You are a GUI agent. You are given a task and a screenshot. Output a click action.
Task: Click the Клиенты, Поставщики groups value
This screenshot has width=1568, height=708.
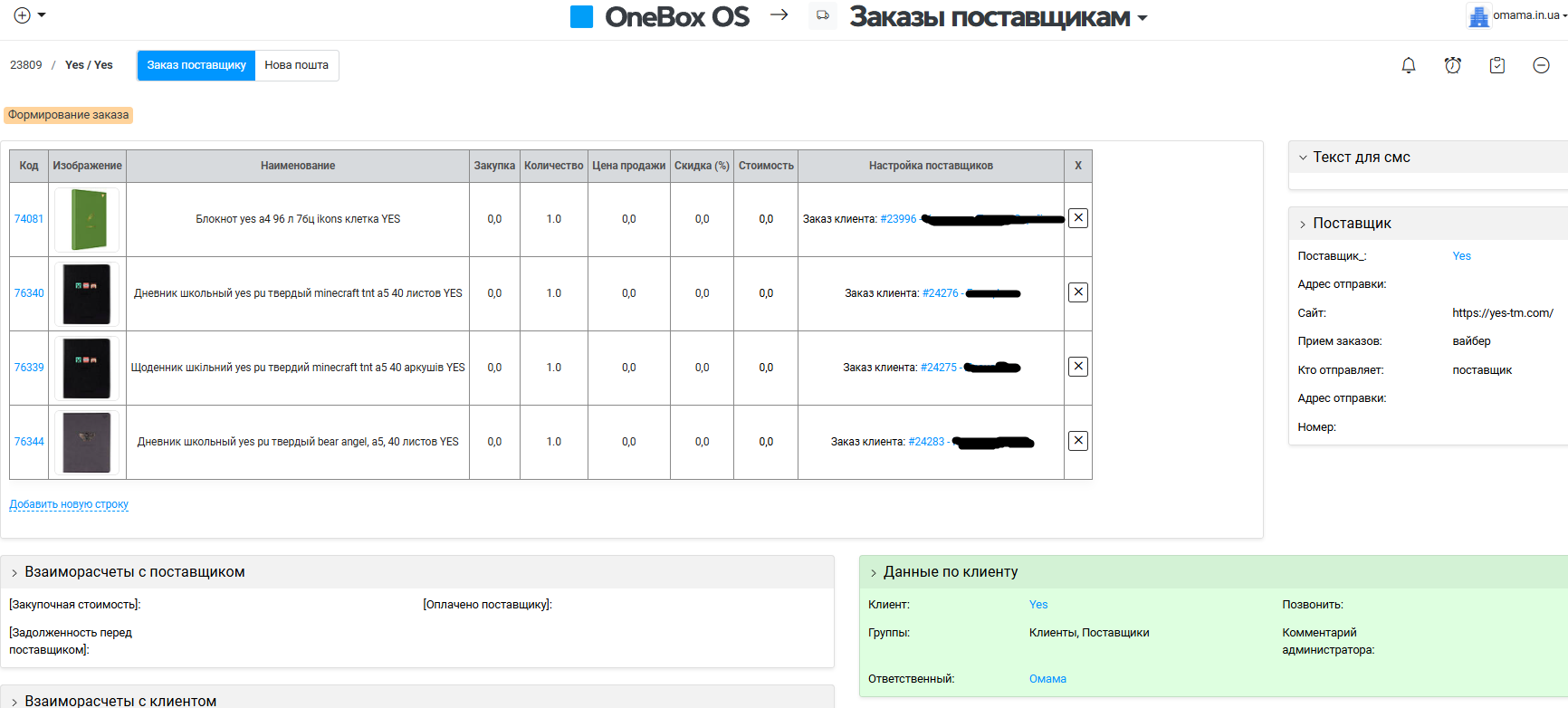pos(1089,633)
